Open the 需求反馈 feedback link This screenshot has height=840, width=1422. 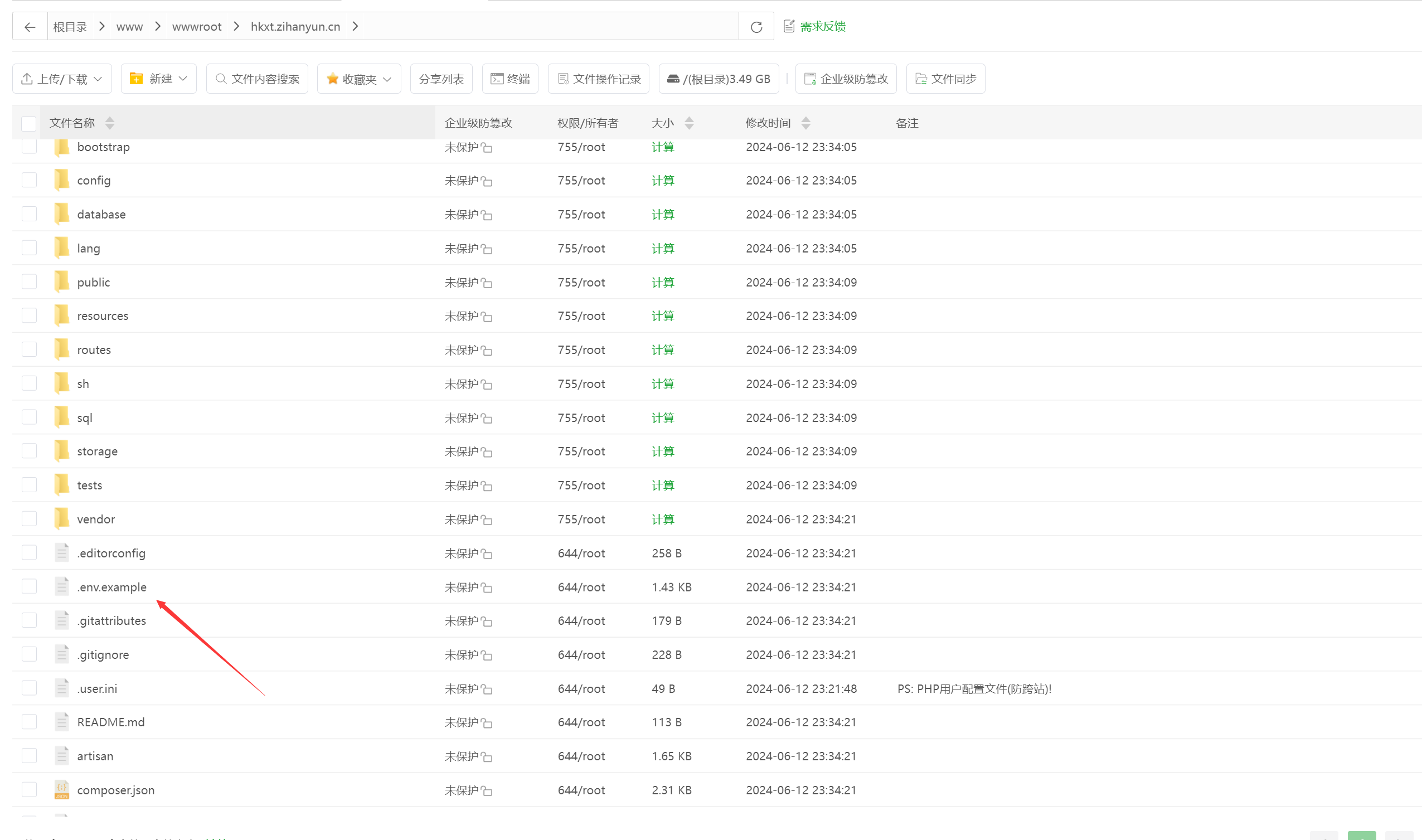pos(814,26)
